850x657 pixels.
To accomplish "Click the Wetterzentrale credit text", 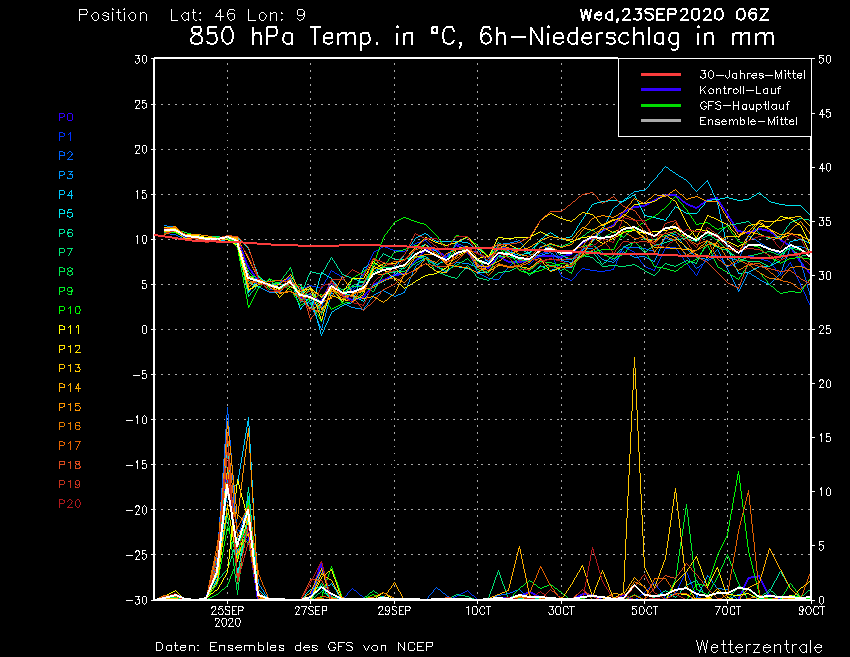I will click(759, 646).
